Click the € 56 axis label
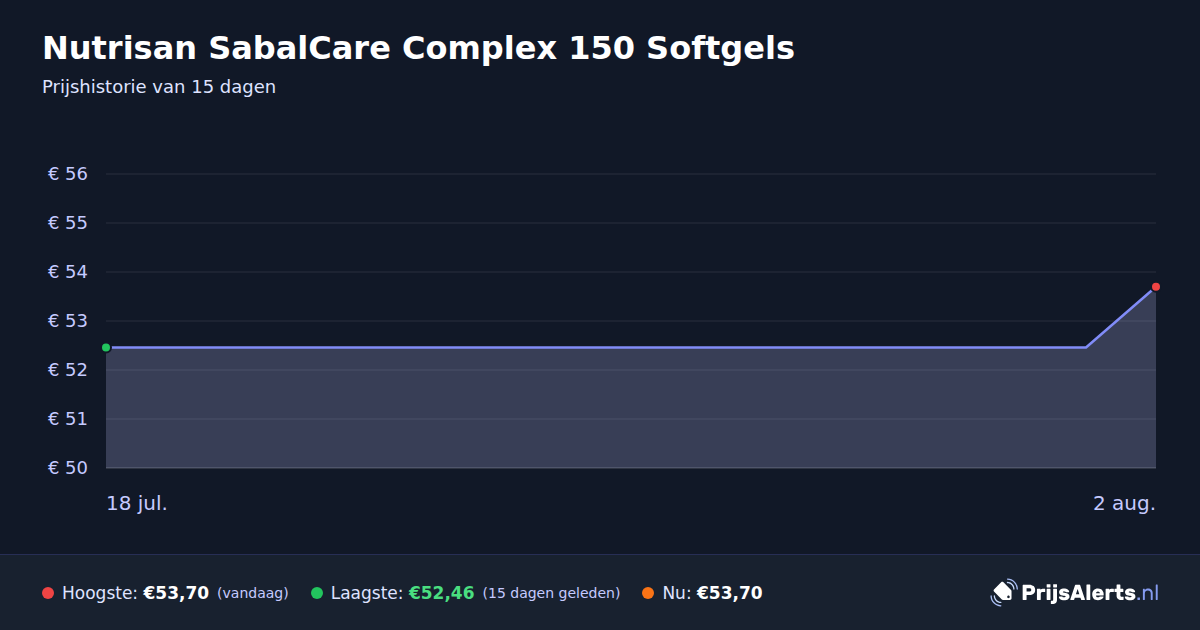The width and height of the screenshot is (1200, 630). click(x=68, y=174)
